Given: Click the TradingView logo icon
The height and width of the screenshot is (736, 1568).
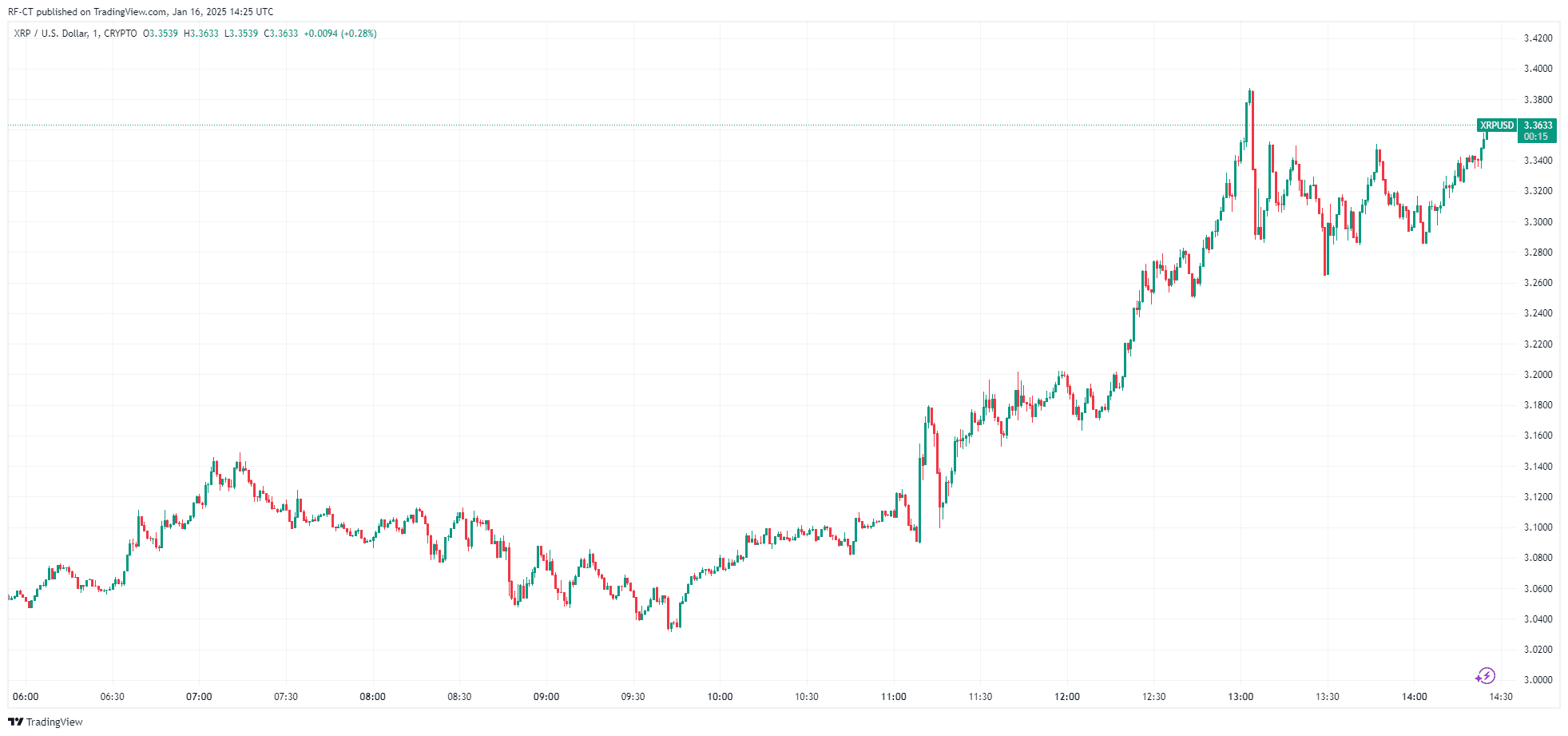Looking at the screenshot, I should 15,722.
